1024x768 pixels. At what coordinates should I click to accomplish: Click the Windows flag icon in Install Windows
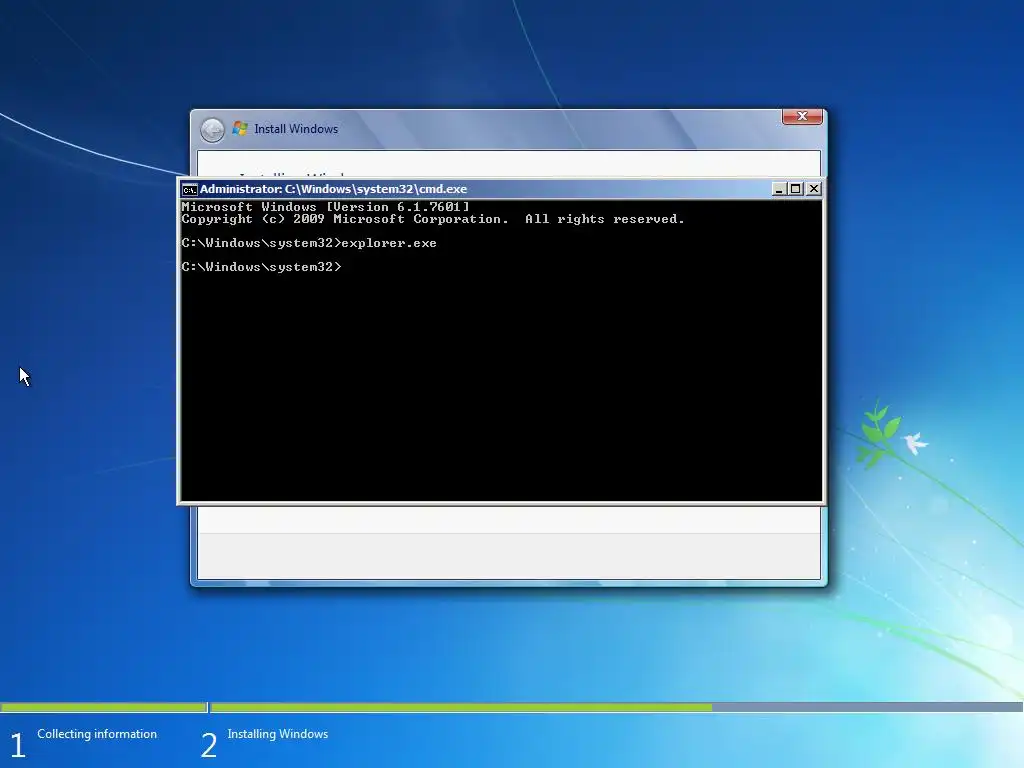pos(240,129)
